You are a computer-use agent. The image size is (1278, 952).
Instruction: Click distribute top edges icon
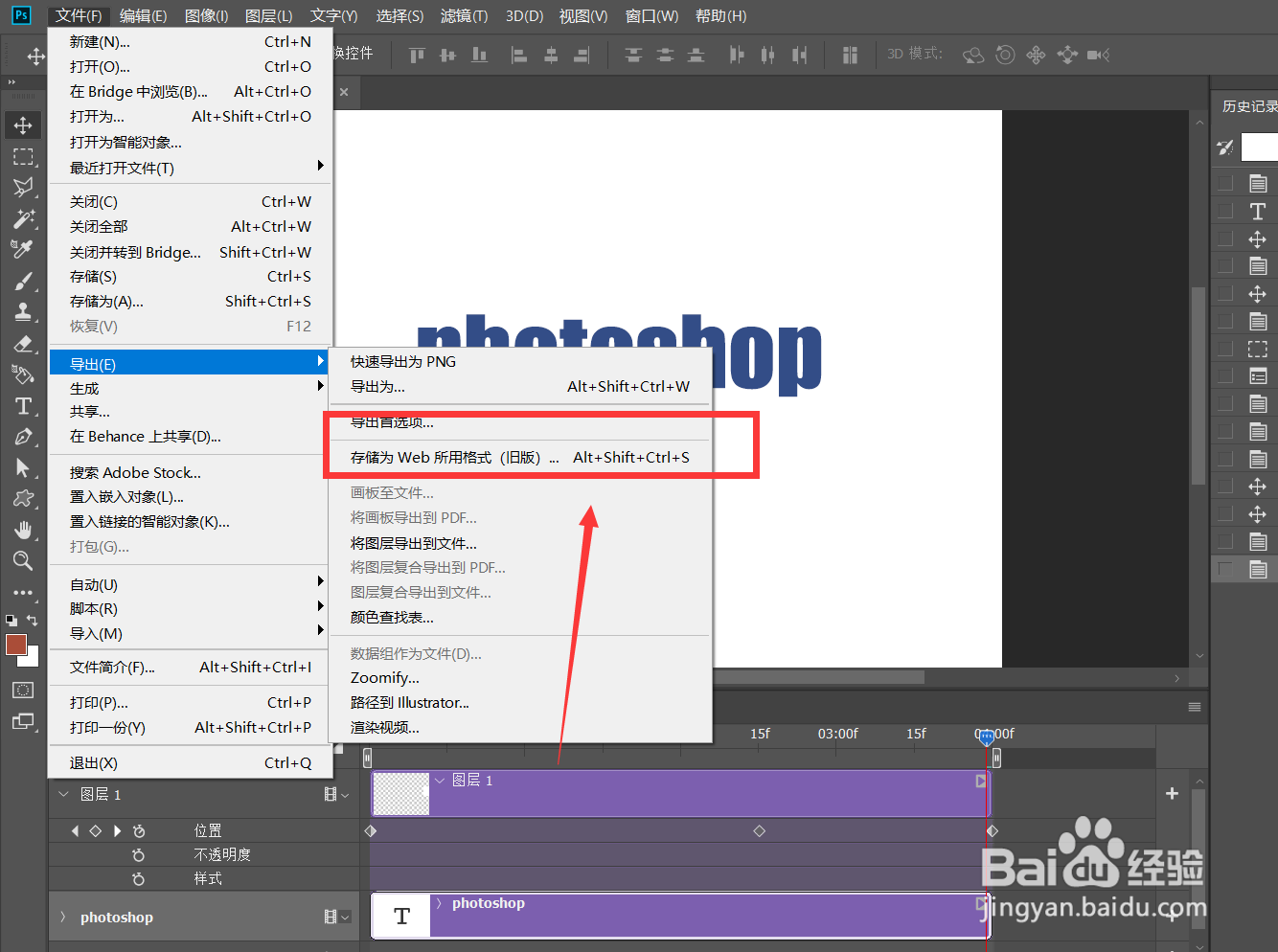pyautogui.click(x=633, y=56)
